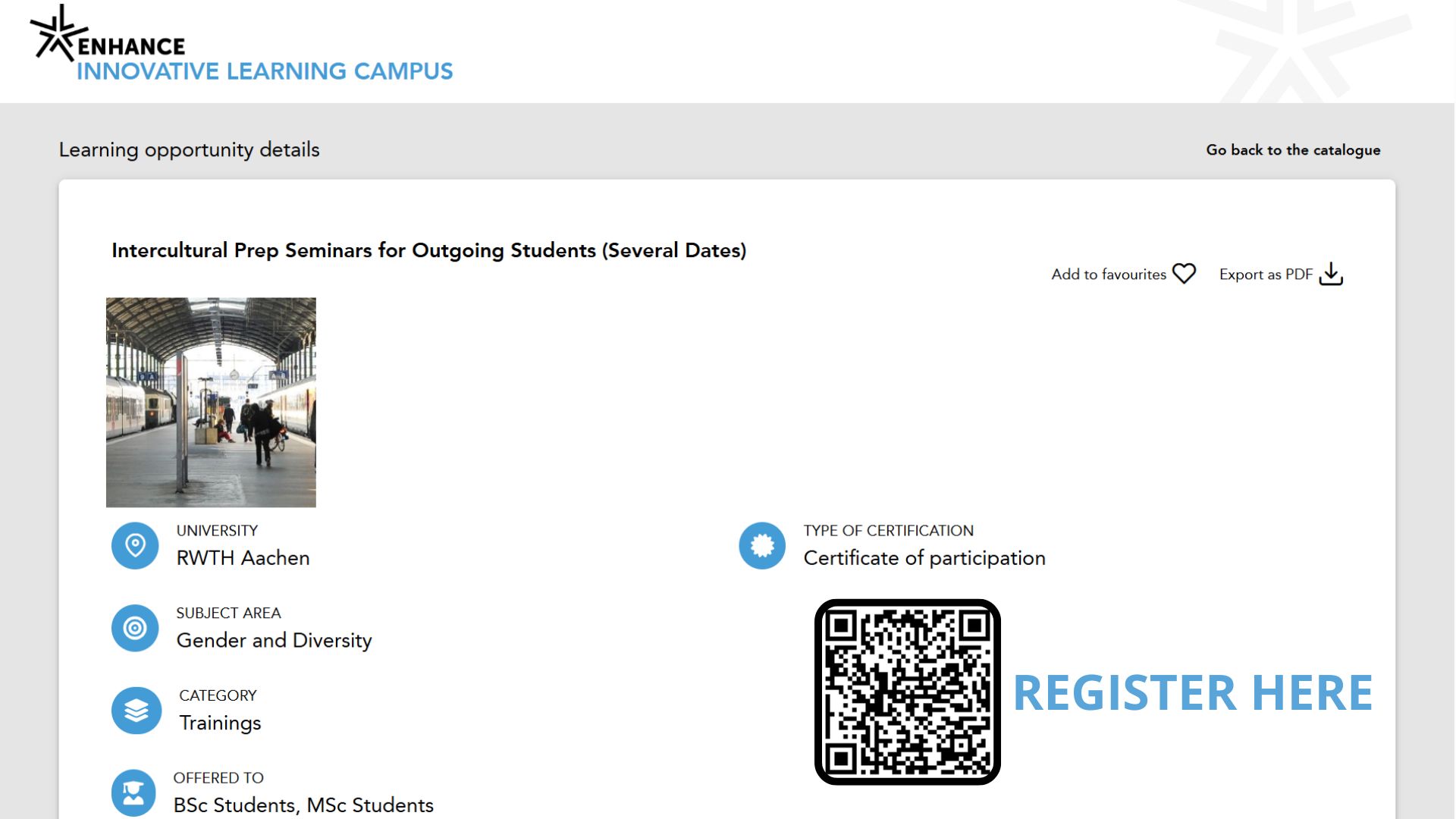Click the registration QR code
The height and width of the screenshot is (819, 1456).
click(x=908, y=692)
